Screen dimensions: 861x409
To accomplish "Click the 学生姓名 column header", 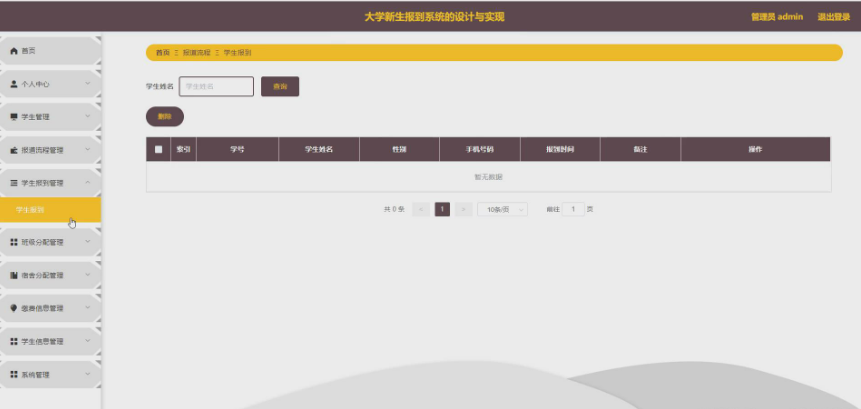I will (319, 149).
